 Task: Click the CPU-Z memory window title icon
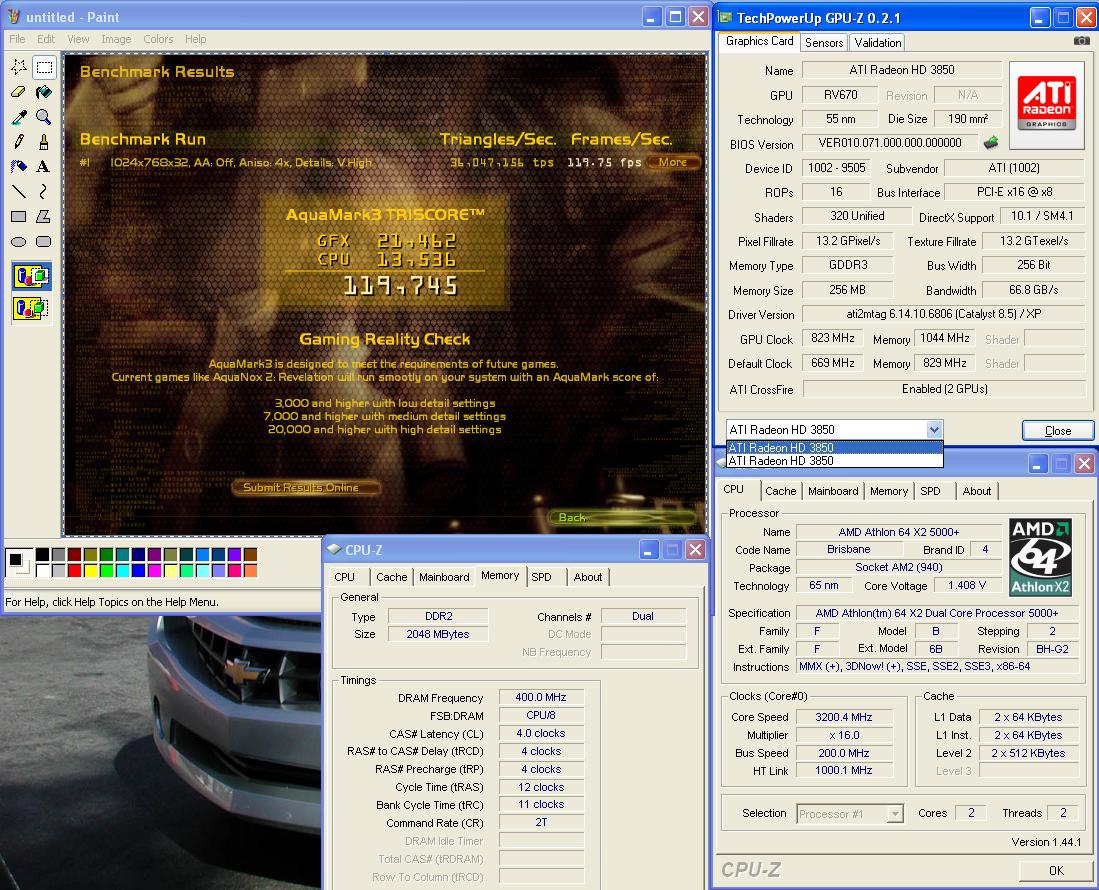pos(334,549)
